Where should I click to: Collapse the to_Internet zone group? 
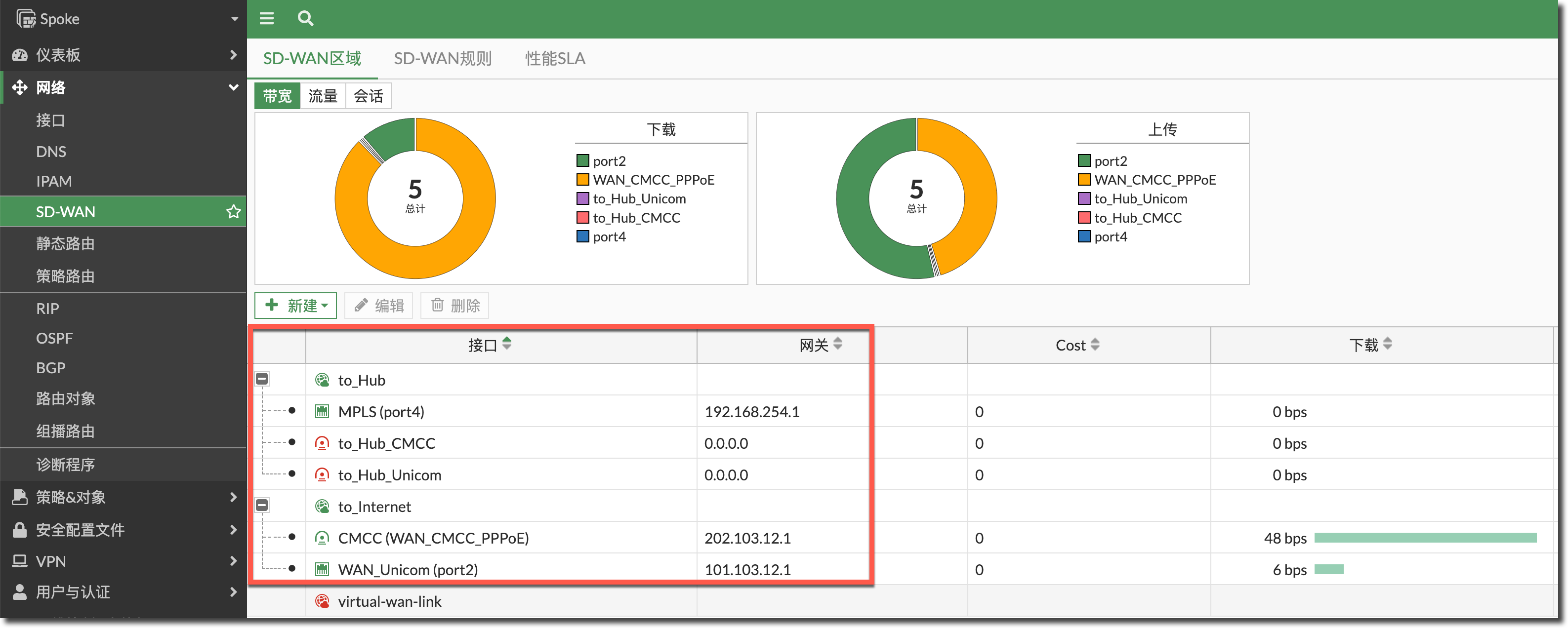[x=262, y=505]
